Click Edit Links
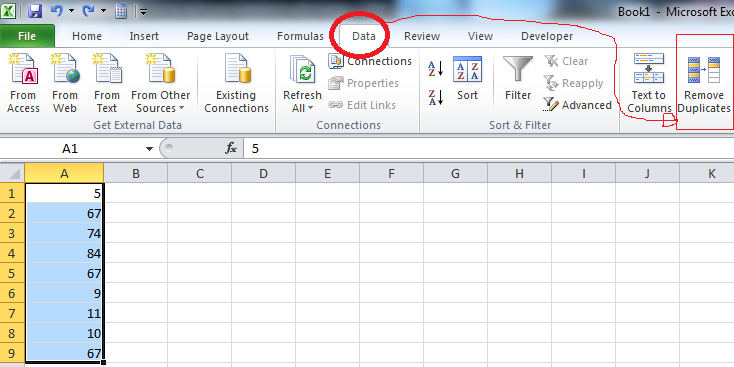 click(x=361, y=105)
